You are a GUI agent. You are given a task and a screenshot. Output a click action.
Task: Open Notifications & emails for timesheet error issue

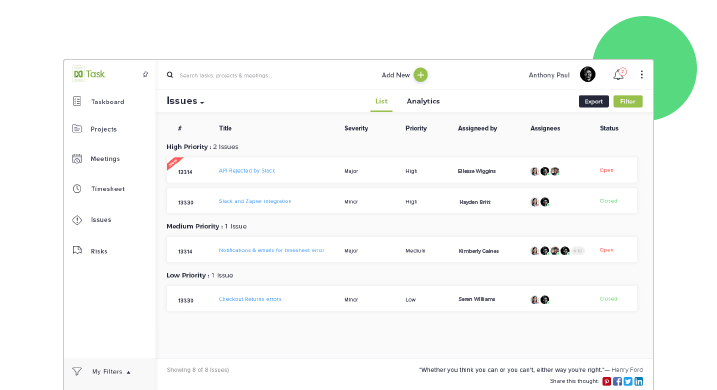271,250
